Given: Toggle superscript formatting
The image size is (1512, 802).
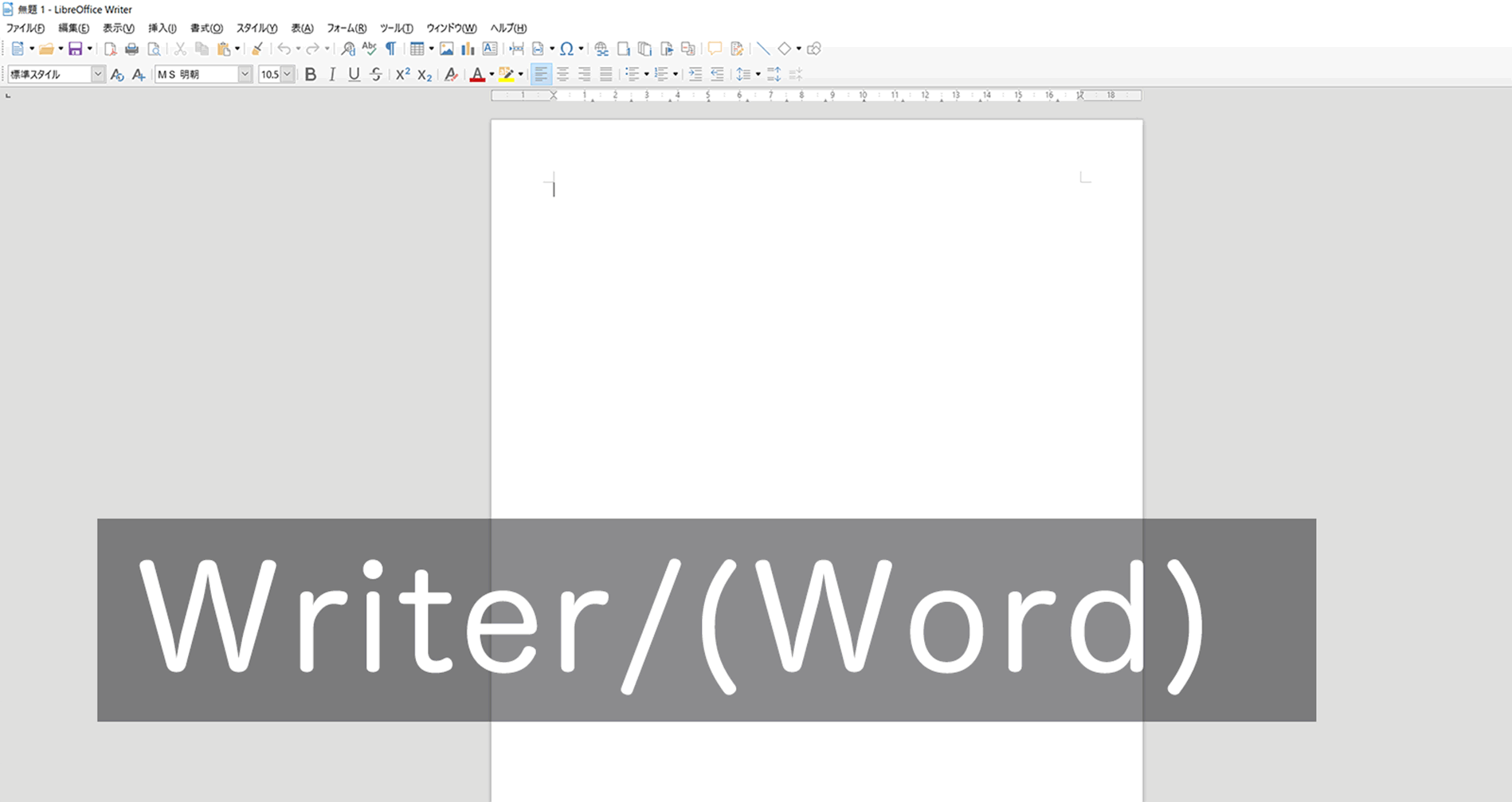Looking at the screenshot, I should pos(402,74).
